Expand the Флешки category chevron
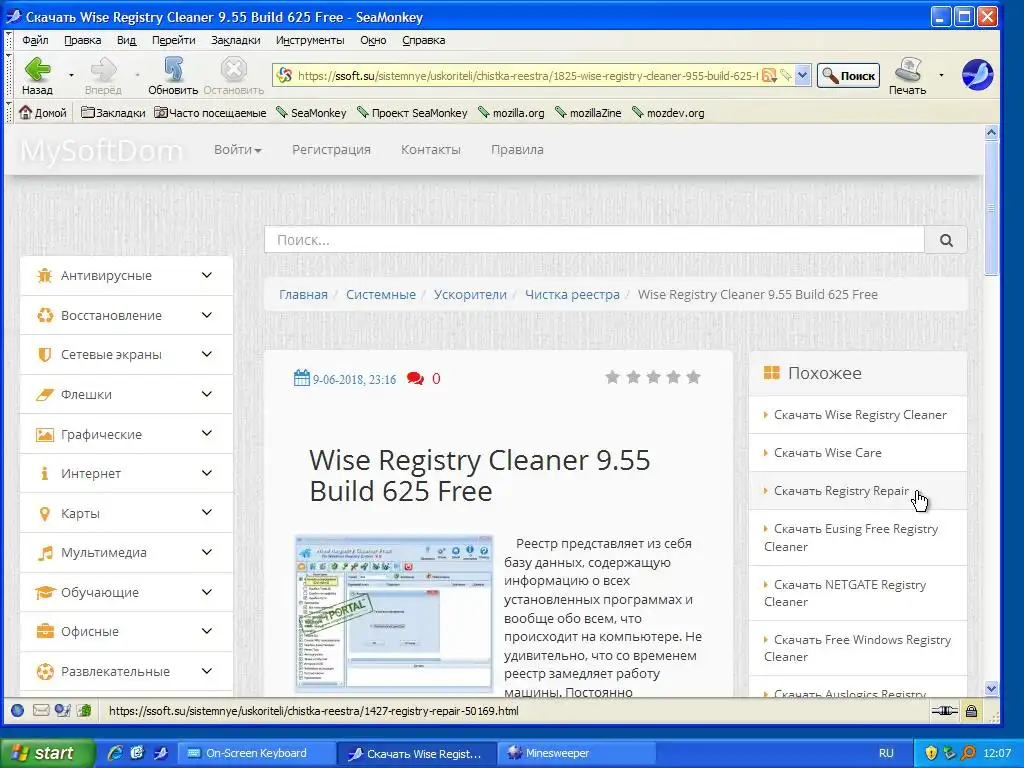Screen dimensions: 1024x768 pyautogui.click(x=207, y=394)
